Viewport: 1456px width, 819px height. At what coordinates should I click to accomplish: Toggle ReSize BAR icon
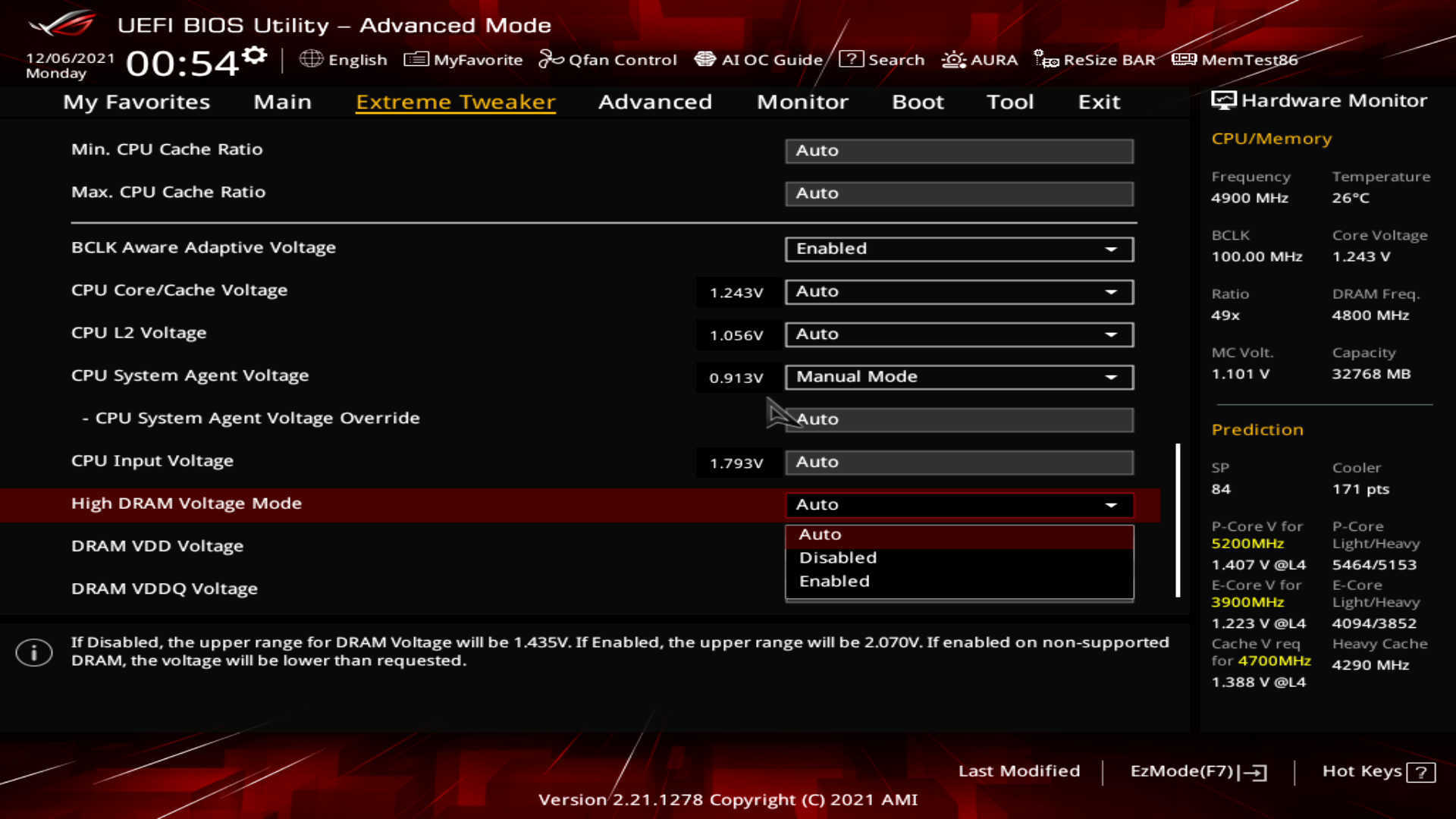[x=1046, y=59]
